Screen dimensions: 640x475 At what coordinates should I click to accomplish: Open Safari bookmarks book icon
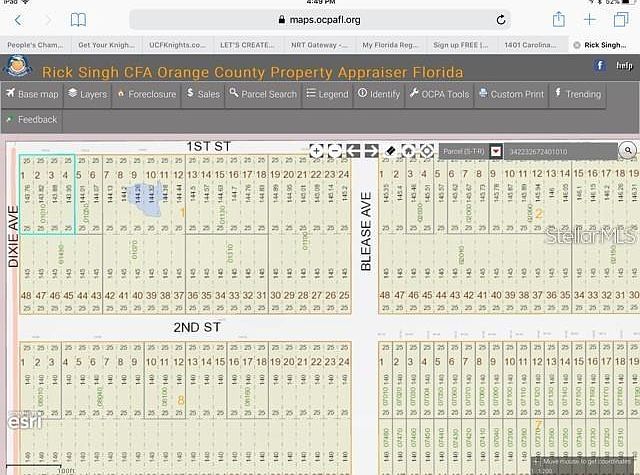(78, 20)
